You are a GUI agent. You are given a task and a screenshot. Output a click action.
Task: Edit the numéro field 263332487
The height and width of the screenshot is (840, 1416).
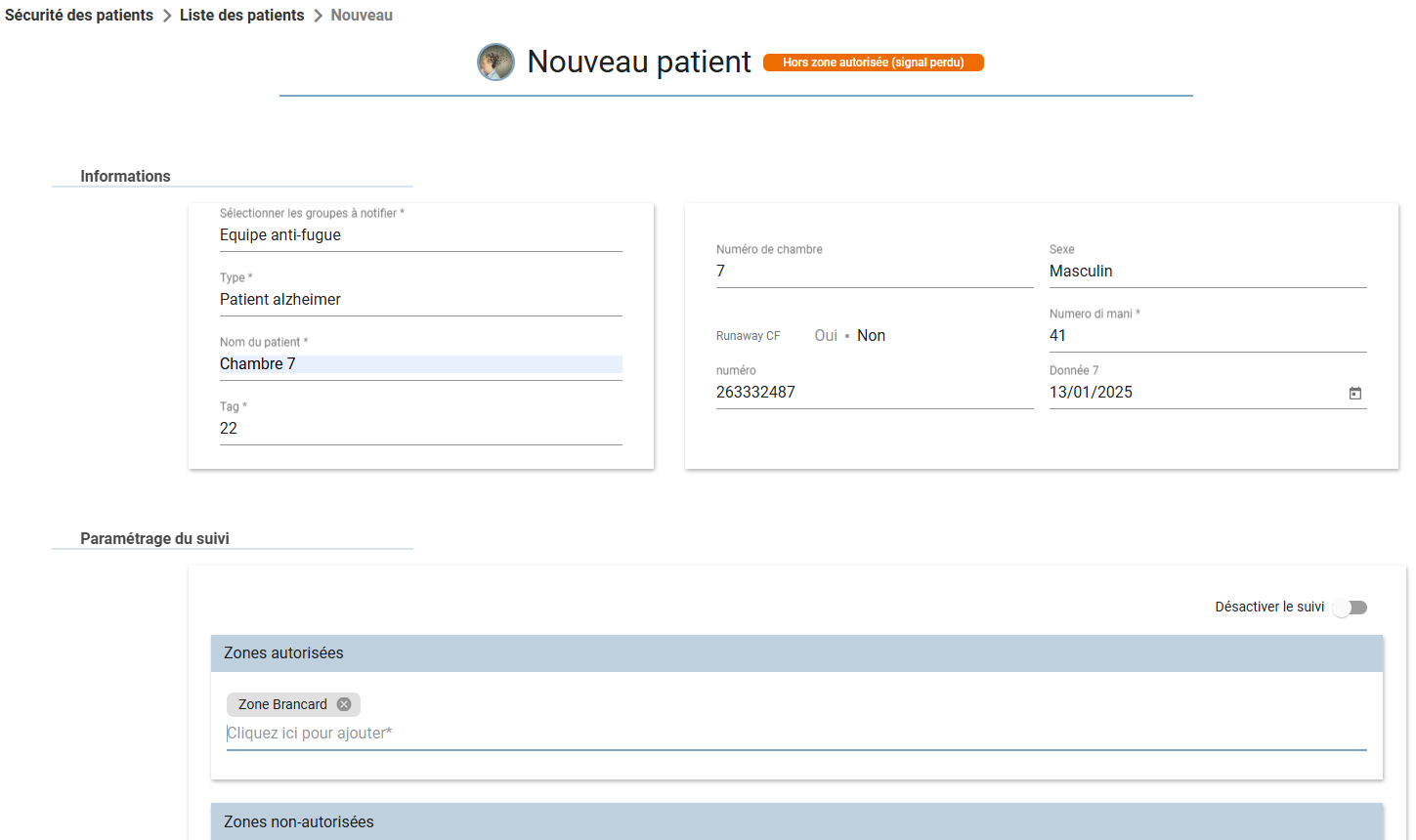pyautogui.click(x=875, y=393)
